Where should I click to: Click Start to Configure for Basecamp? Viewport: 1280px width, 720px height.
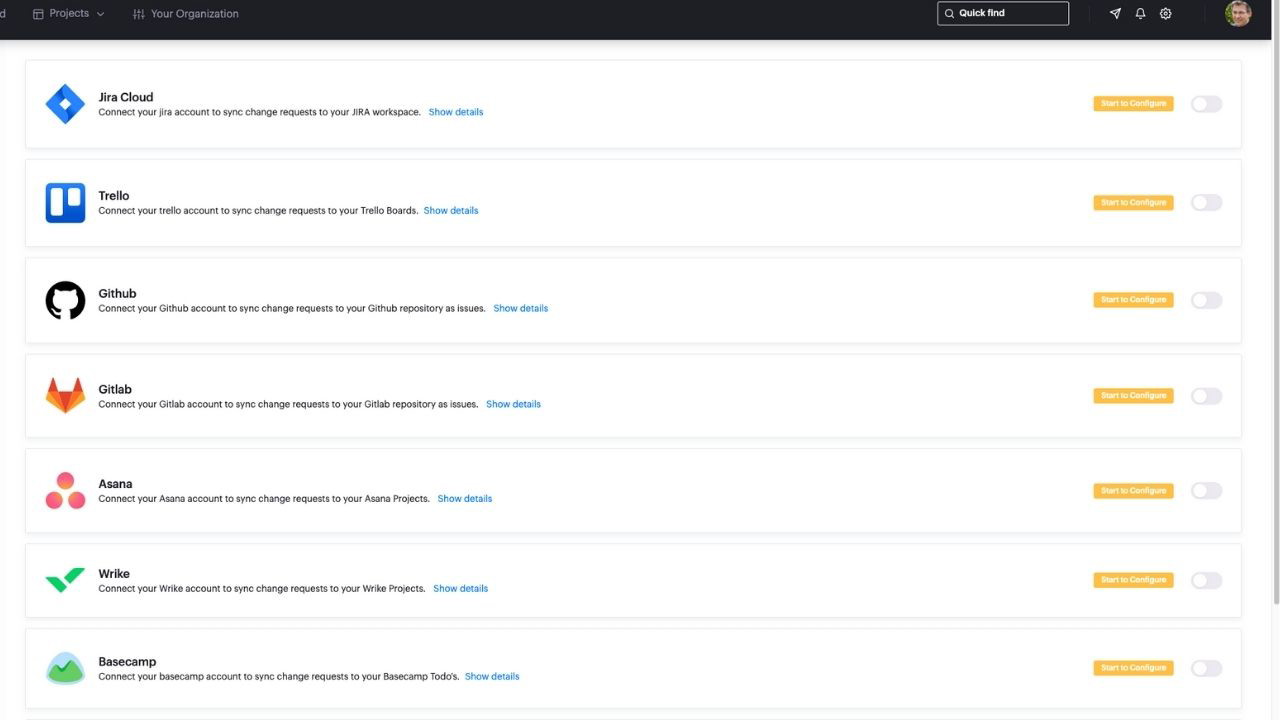point(1133,668)
